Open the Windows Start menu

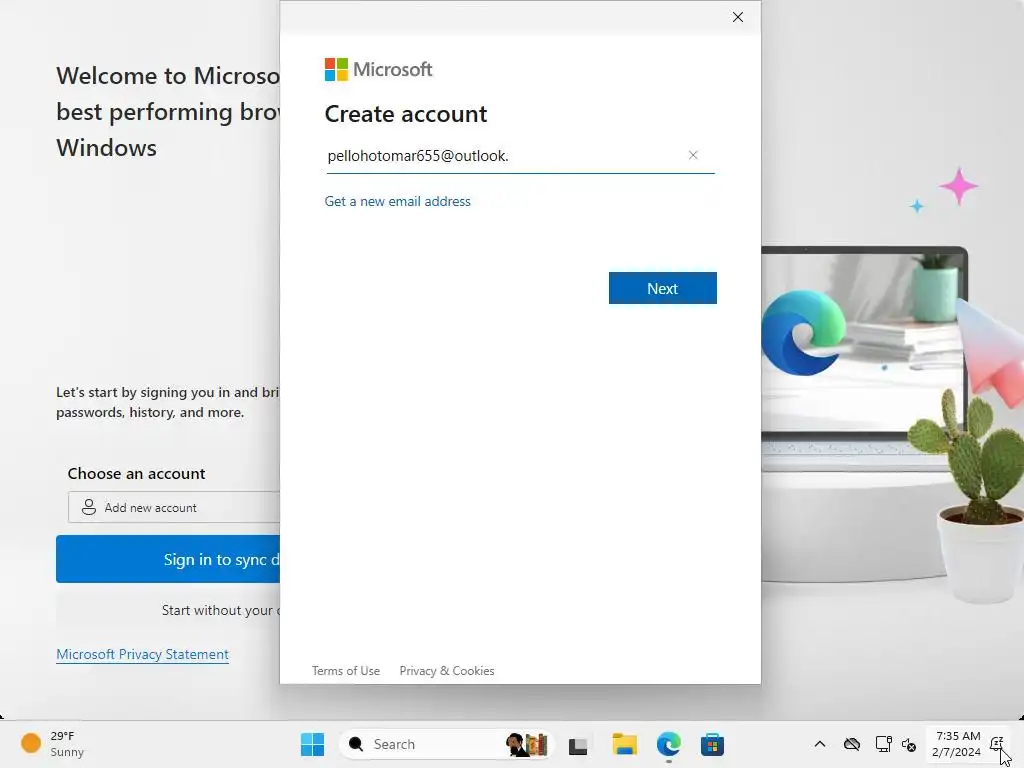click(x=312, y=744)
